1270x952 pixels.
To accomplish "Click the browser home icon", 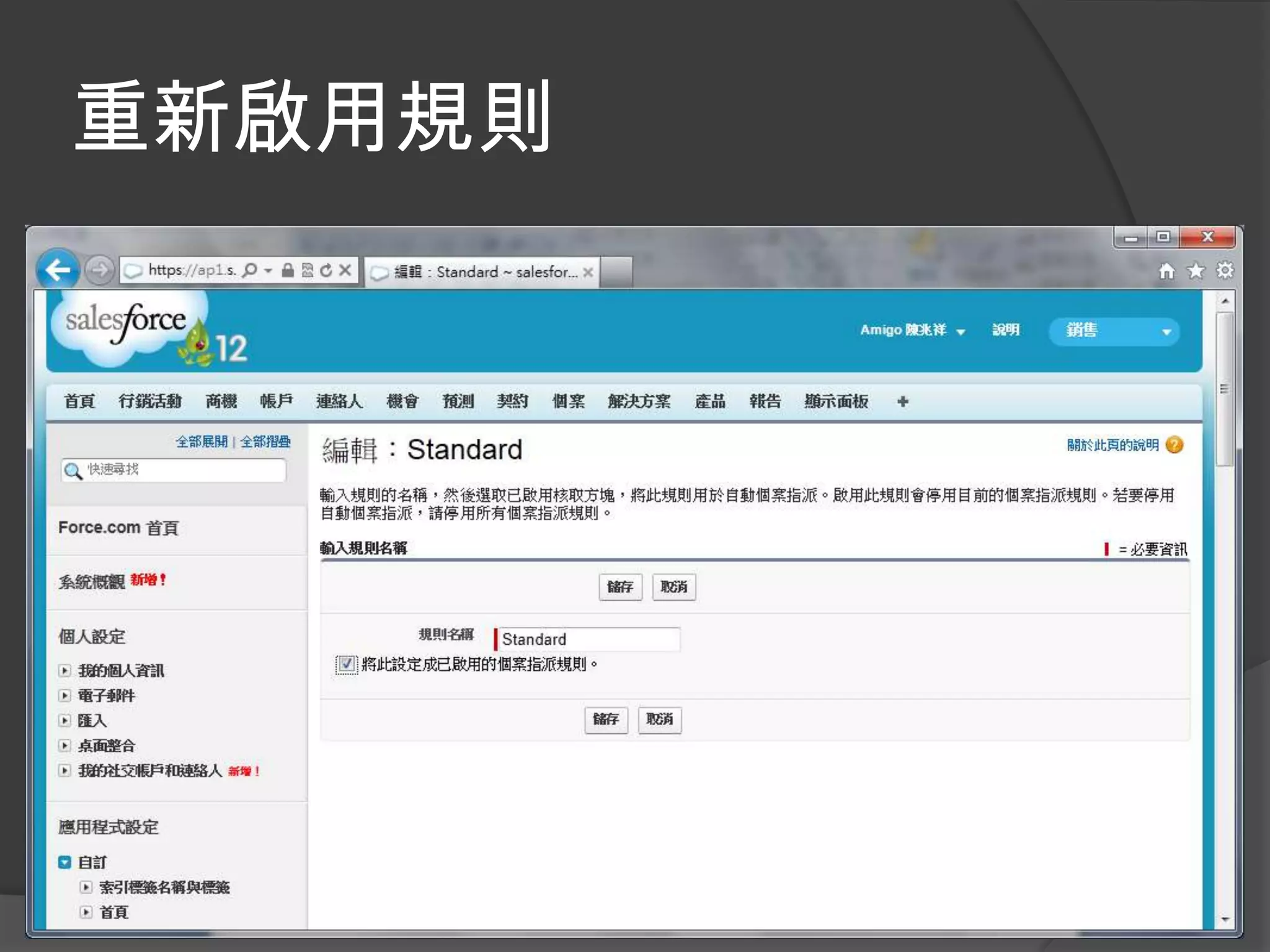I will click(1166, 271).
